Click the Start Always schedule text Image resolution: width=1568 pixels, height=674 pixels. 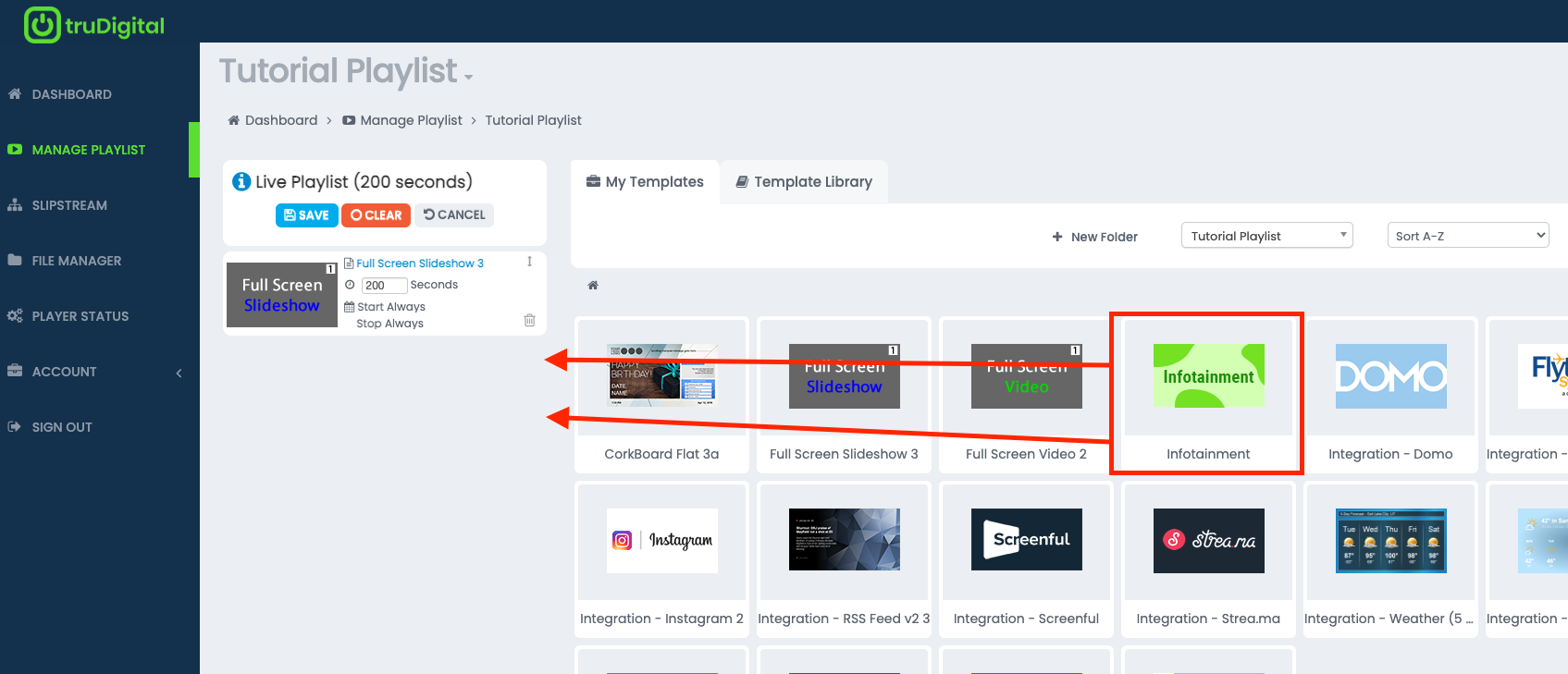(391, 307)
